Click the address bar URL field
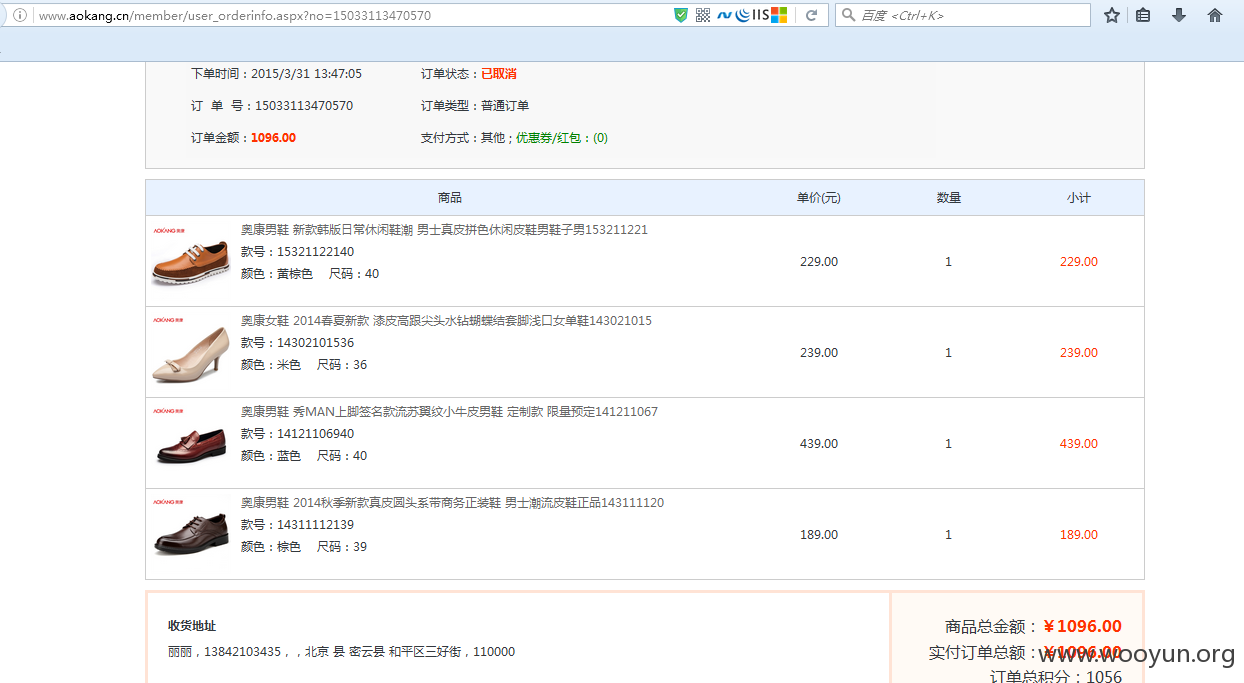Viewport: 1244px width, 683px height. click(350, 15)
